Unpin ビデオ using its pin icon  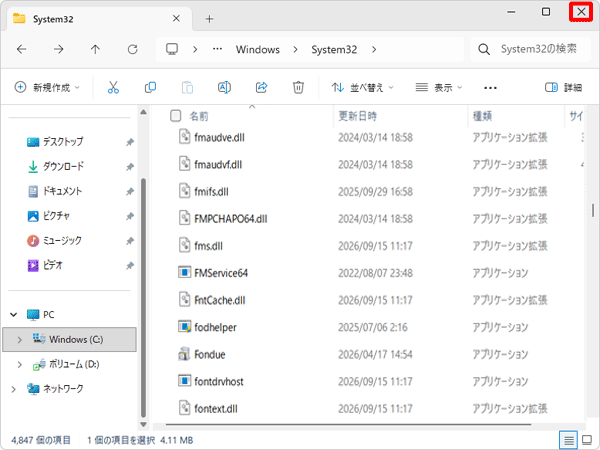(x=130, y=266)
